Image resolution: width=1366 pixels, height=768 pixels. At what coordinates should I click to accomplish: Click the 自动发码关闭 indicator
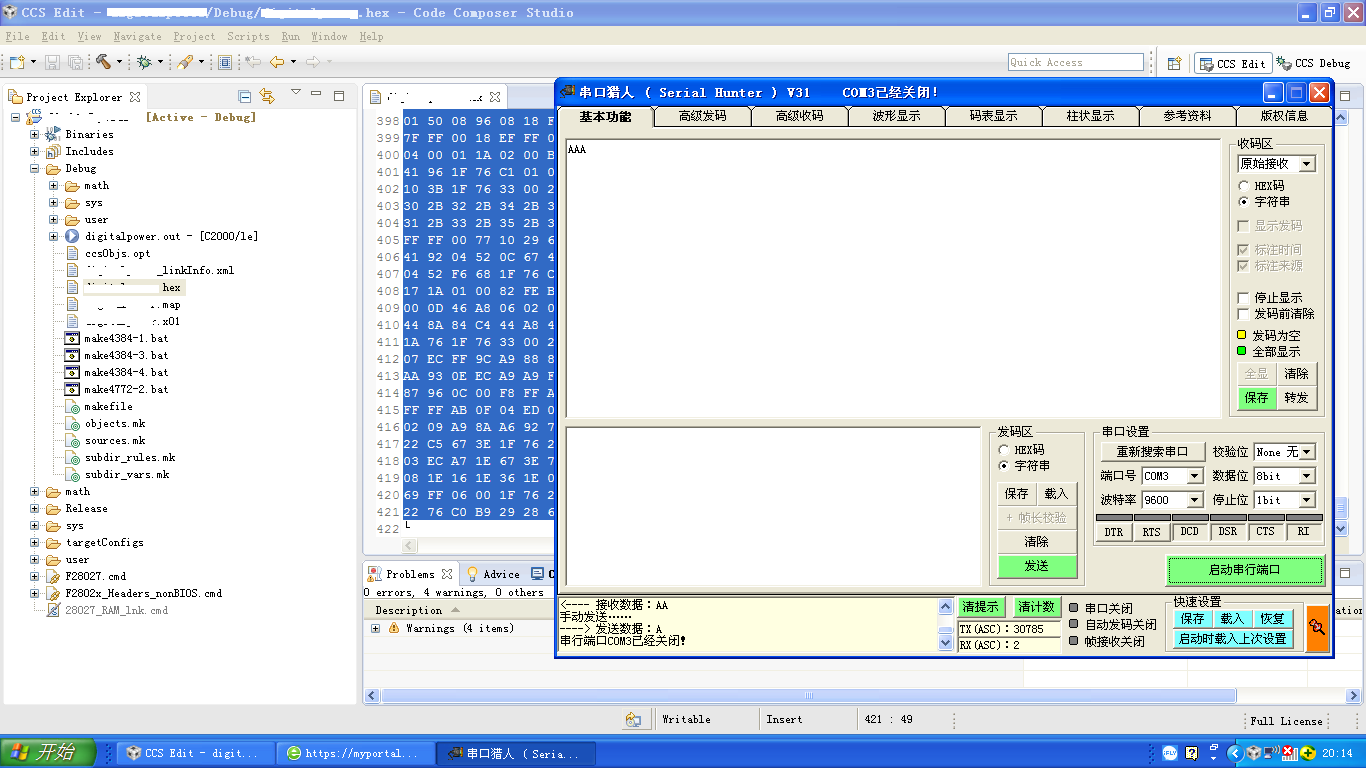pos(1074,624)
